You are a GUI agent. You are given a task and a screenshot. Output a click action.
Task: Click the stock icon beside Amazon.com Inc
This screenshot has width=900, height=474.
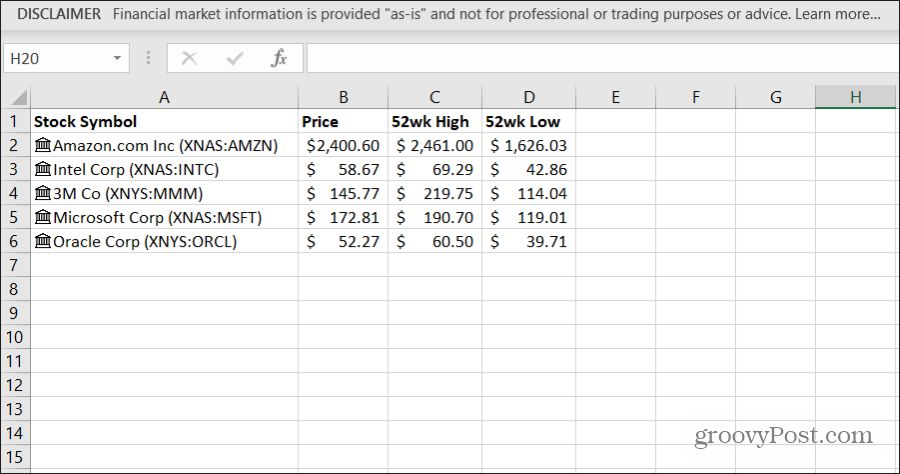(x=43, y=146)
